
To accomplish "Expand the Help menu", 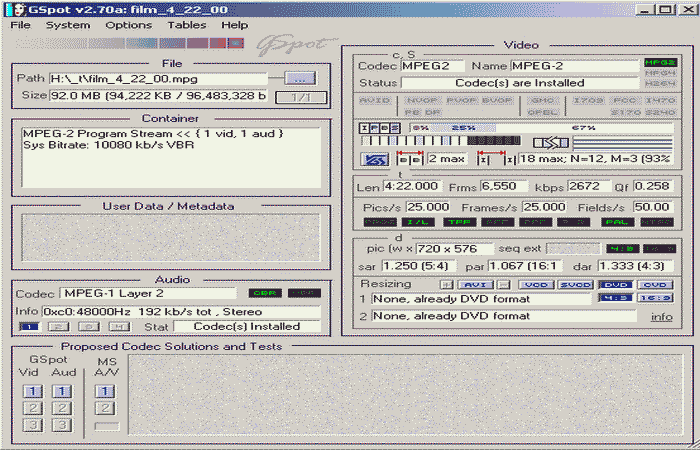I will click(x=235, y=24).
